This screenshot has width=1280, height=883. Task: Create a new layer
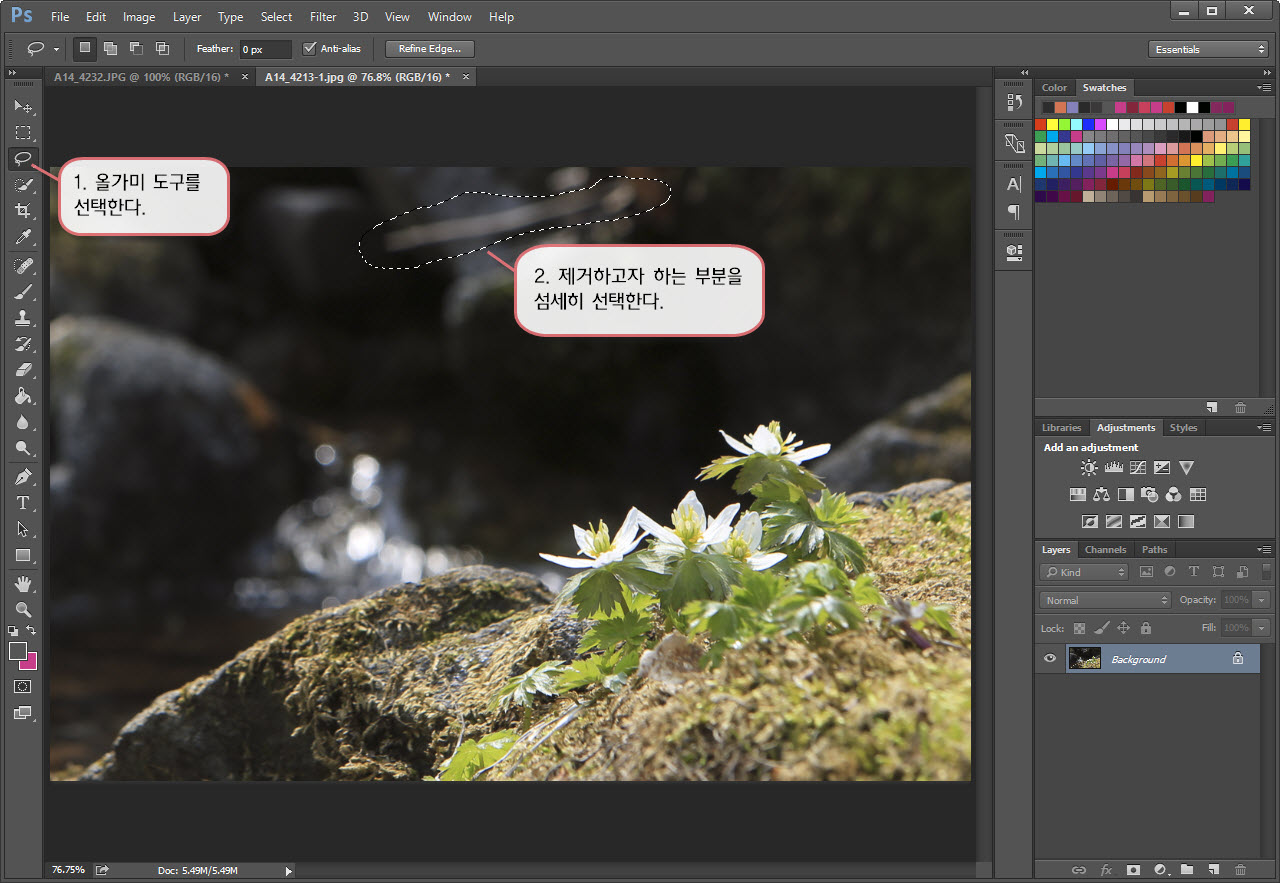1213,870
